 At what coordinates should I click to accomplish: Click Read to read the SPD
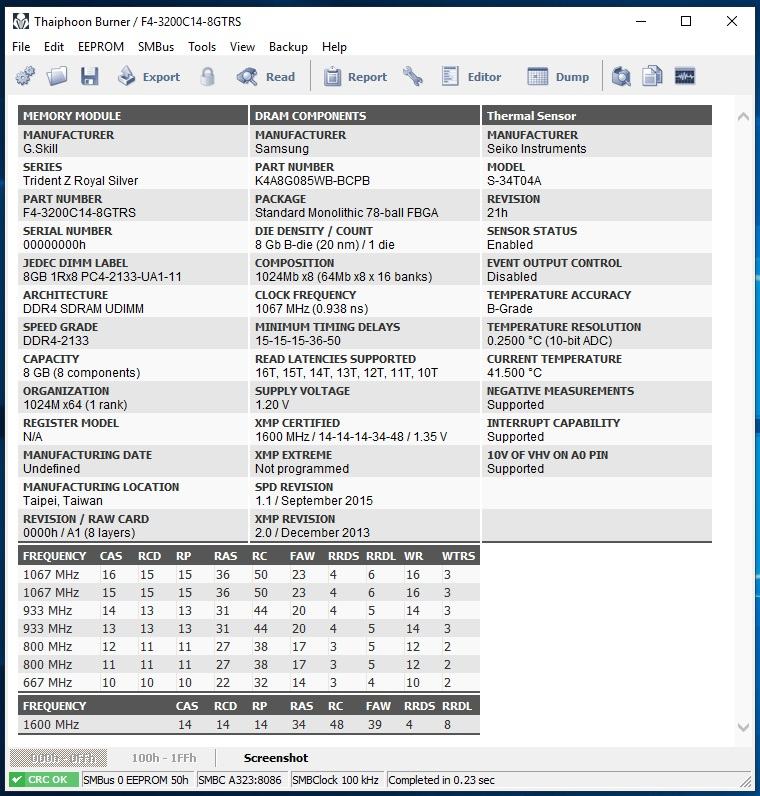tap(266, 77)
